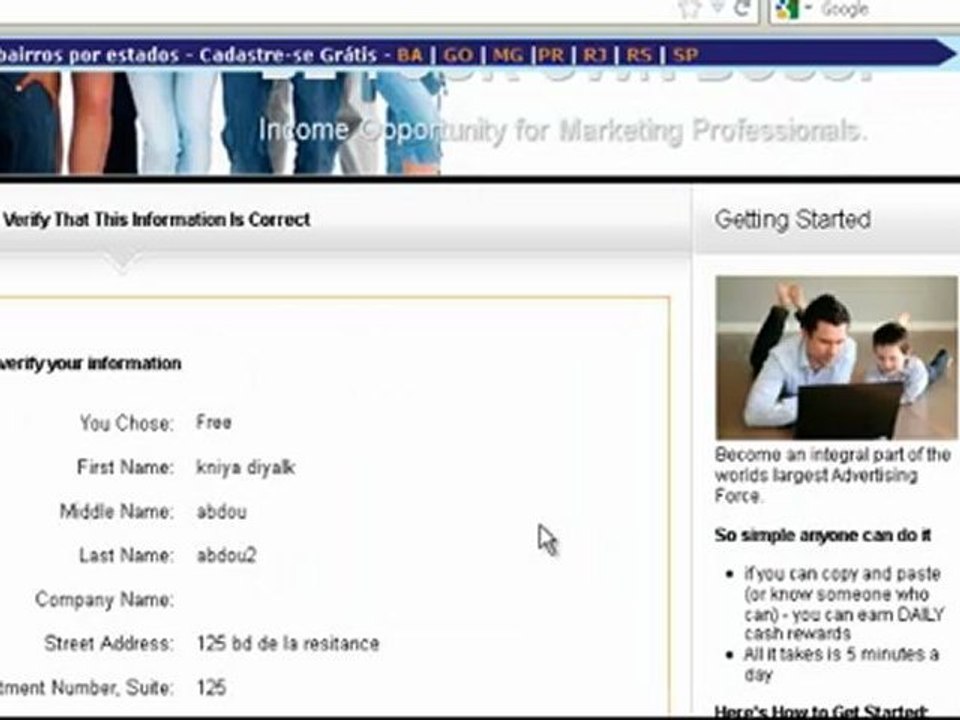Click last name value 'abdou2'
The height and width of the screenshot is (720, 960).
226,555
